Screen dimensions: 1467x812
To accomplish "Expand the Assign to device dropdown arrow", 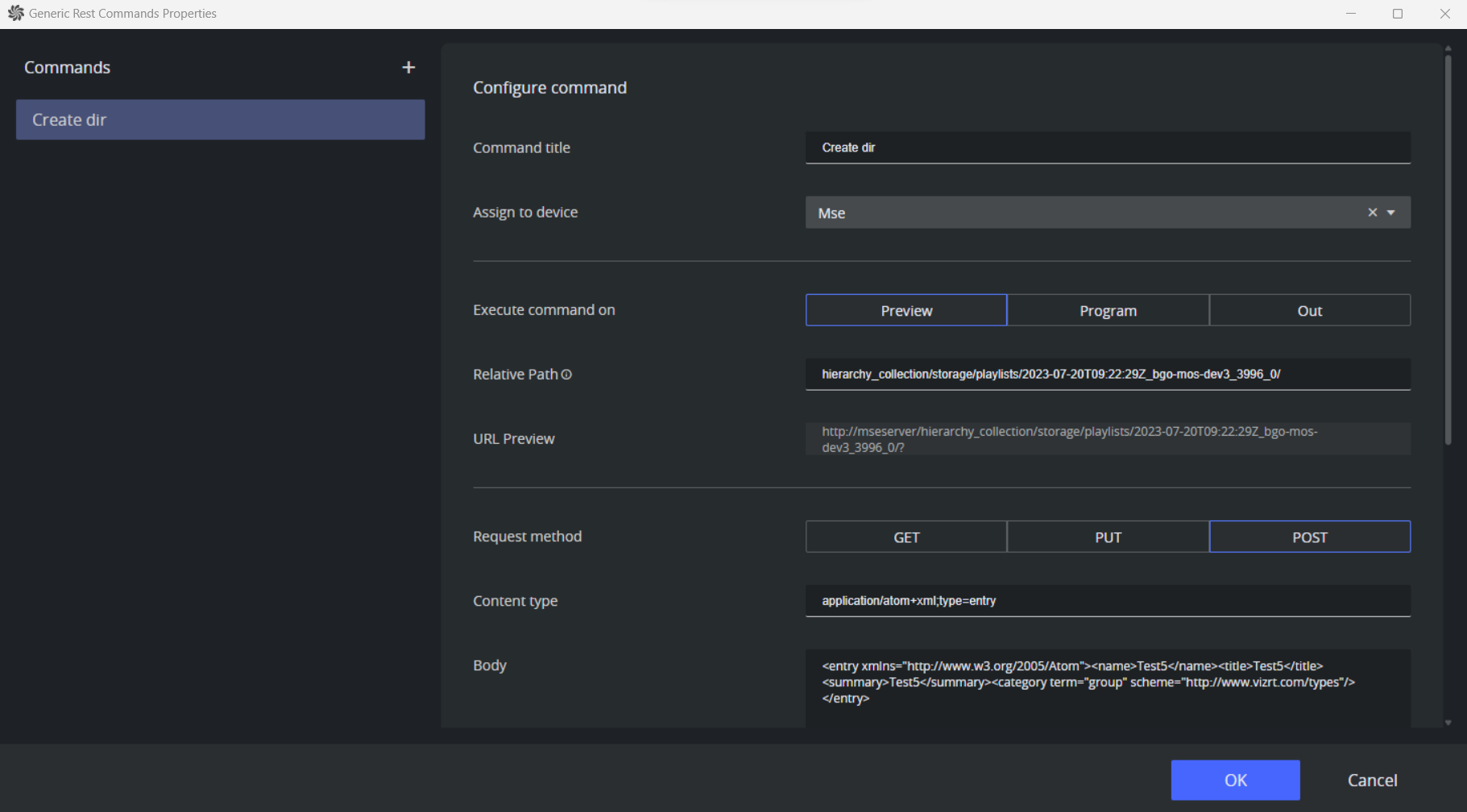I will [1391, 213].
